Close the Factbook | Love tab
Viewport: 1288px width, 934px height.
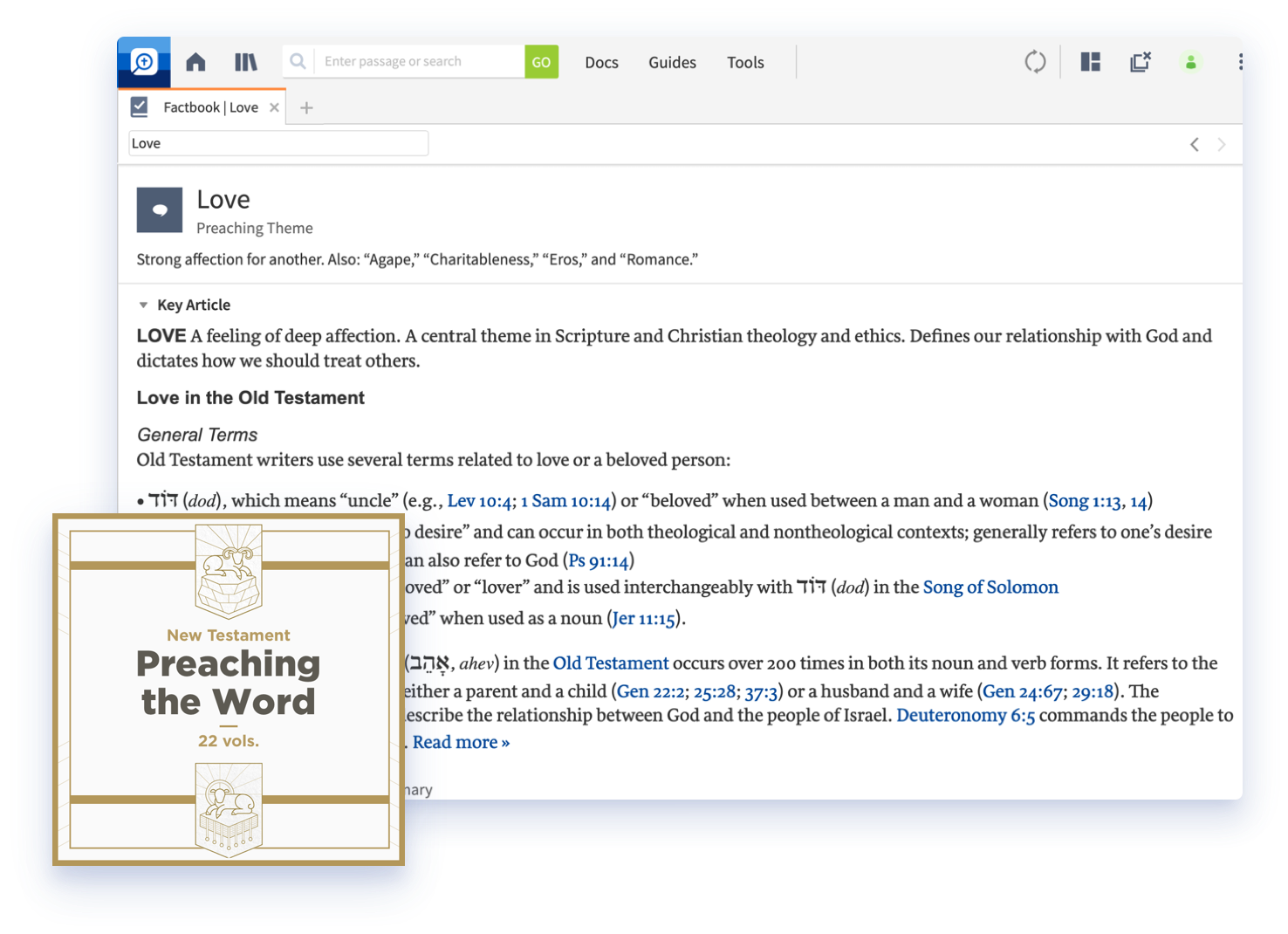tap(274, 107)
